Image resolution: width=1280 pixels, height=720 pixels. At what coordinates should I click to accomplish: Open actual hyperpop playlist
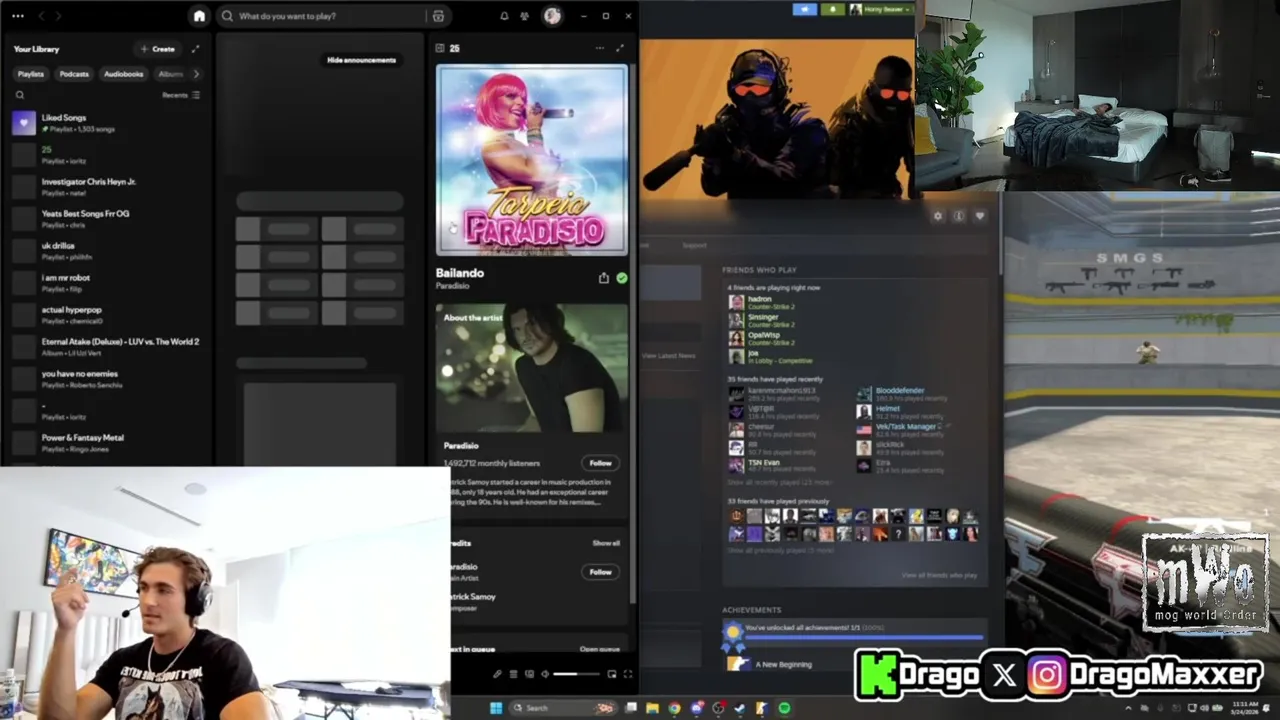tap(106, 315)
